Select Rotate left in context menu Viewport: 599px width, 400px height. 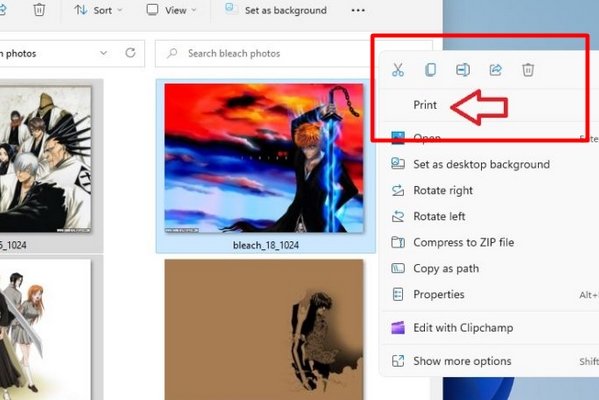(x=439, y=216)
